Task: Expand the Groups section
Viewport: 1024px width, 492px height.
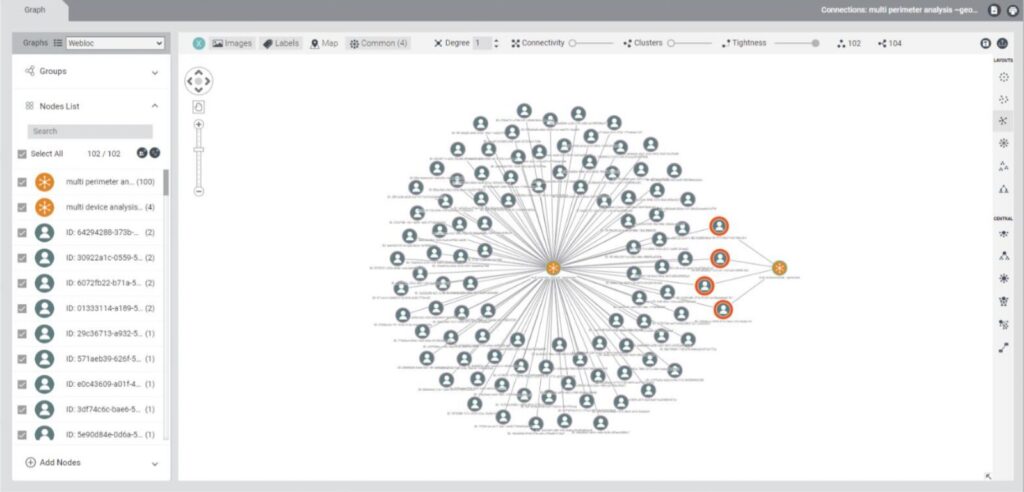Action: click(x=154, y=72)
